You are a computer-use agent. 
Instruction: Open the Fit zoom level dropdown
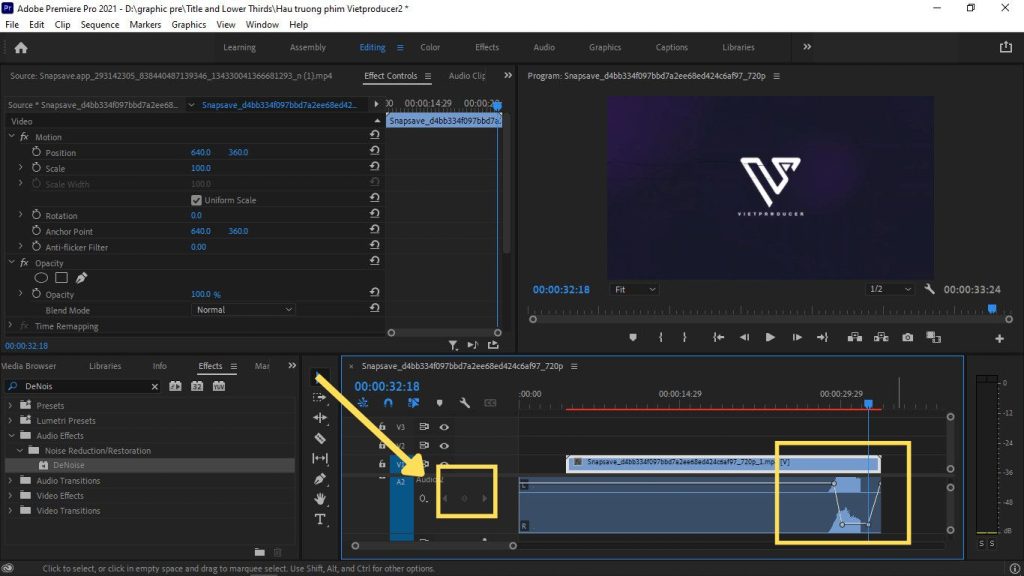pos(635,289)
